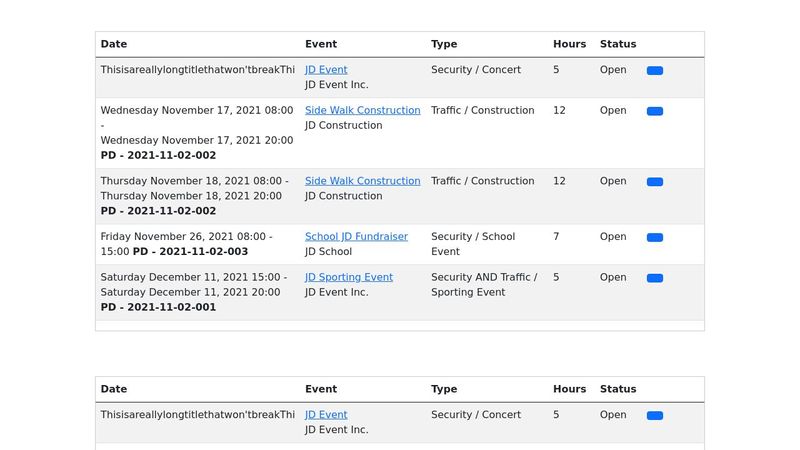Click the Open status on JD Sporting Event row
The image size is (800, 450).
[x=613, y=277]
